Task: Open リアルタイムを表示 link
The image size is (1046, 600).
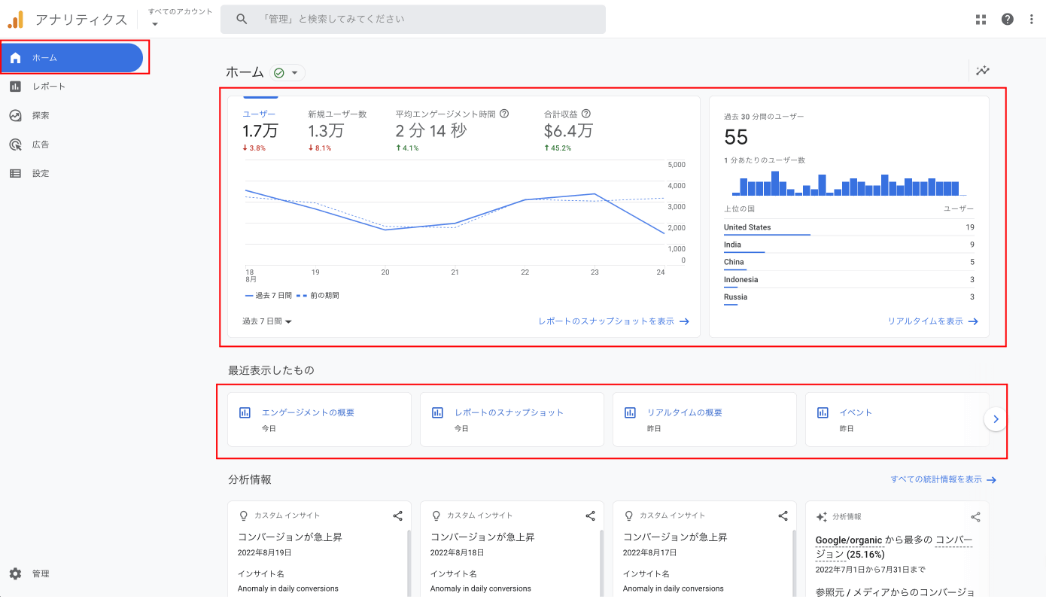Action: tap(933, 322)
